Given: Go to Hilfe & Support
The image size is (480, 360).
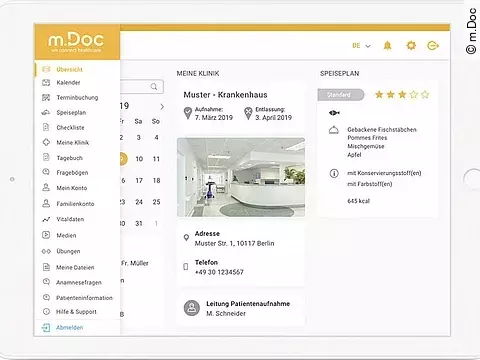Looking at the screenshot, I should point(77,312).
